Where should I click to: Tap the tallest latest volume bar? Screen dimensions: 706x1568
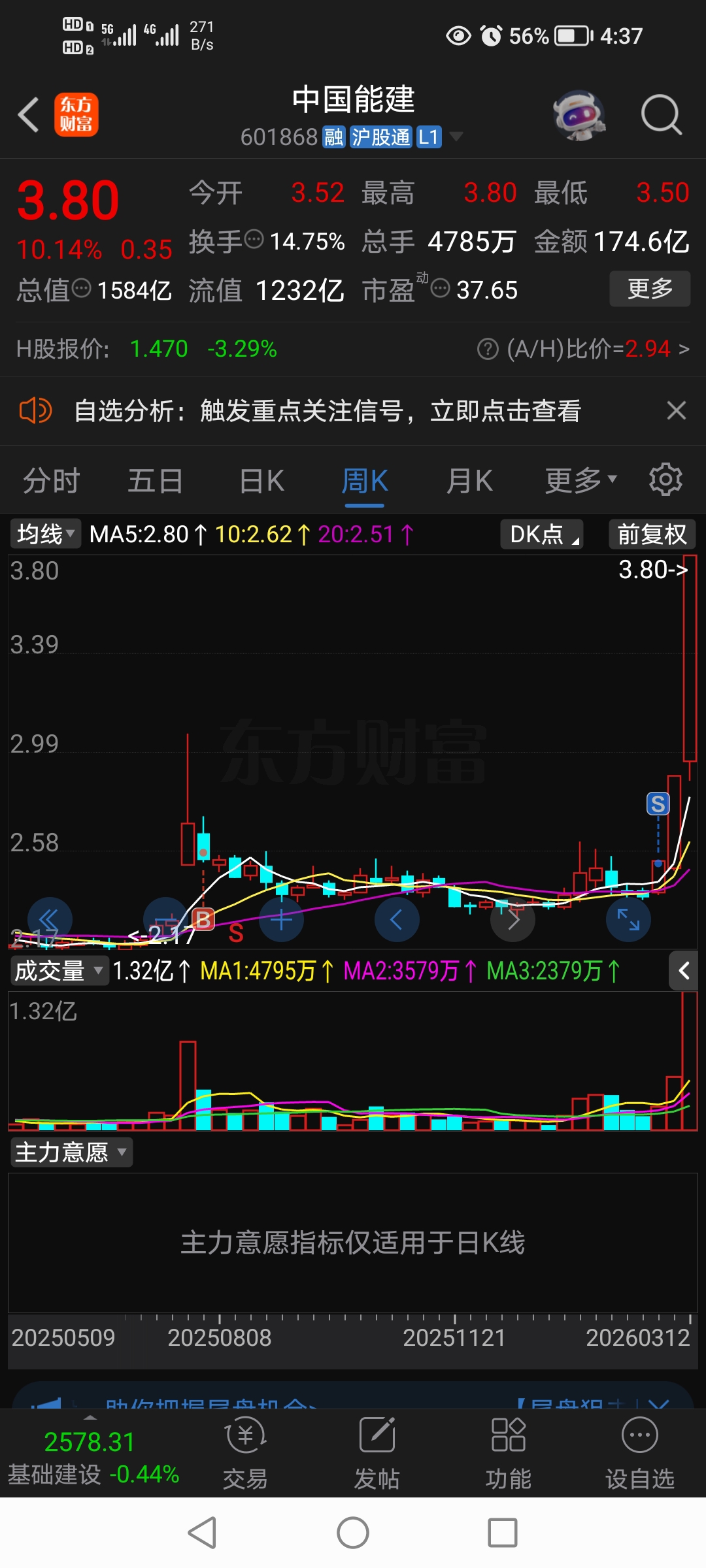(690, 1061)
